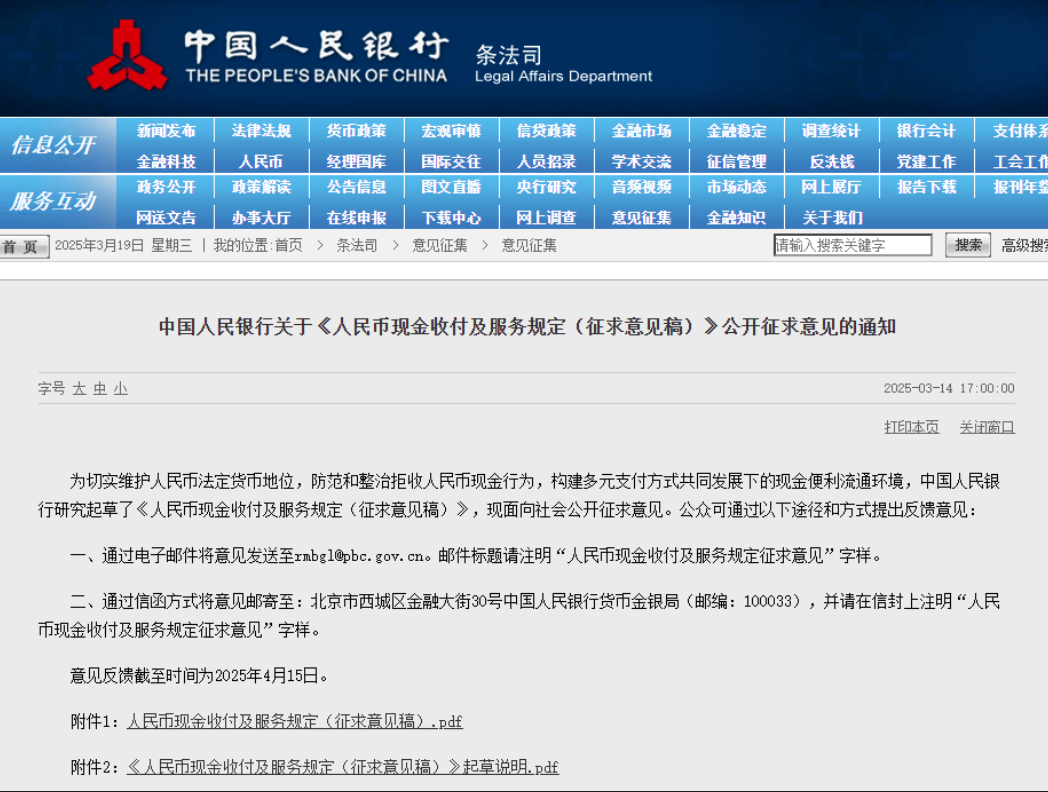The image size is (1048, 792).
Task: Click the search keyword input field
Action: coord(852,245)
